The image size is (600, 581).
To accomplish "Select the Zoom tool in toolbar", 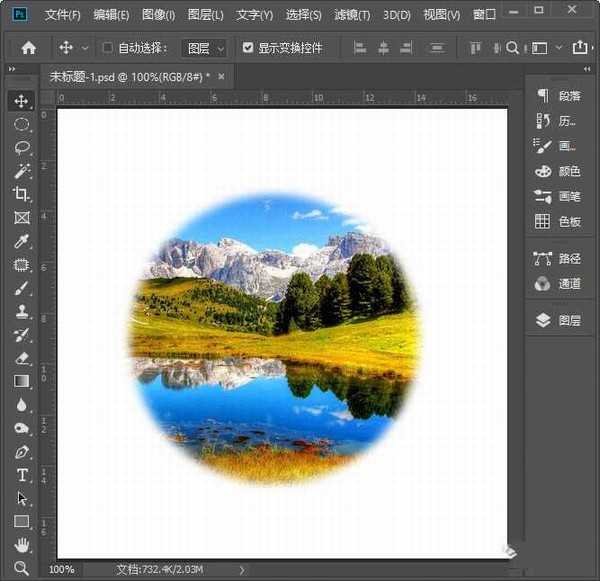I will pyautogui.click(x=21, y=568).
